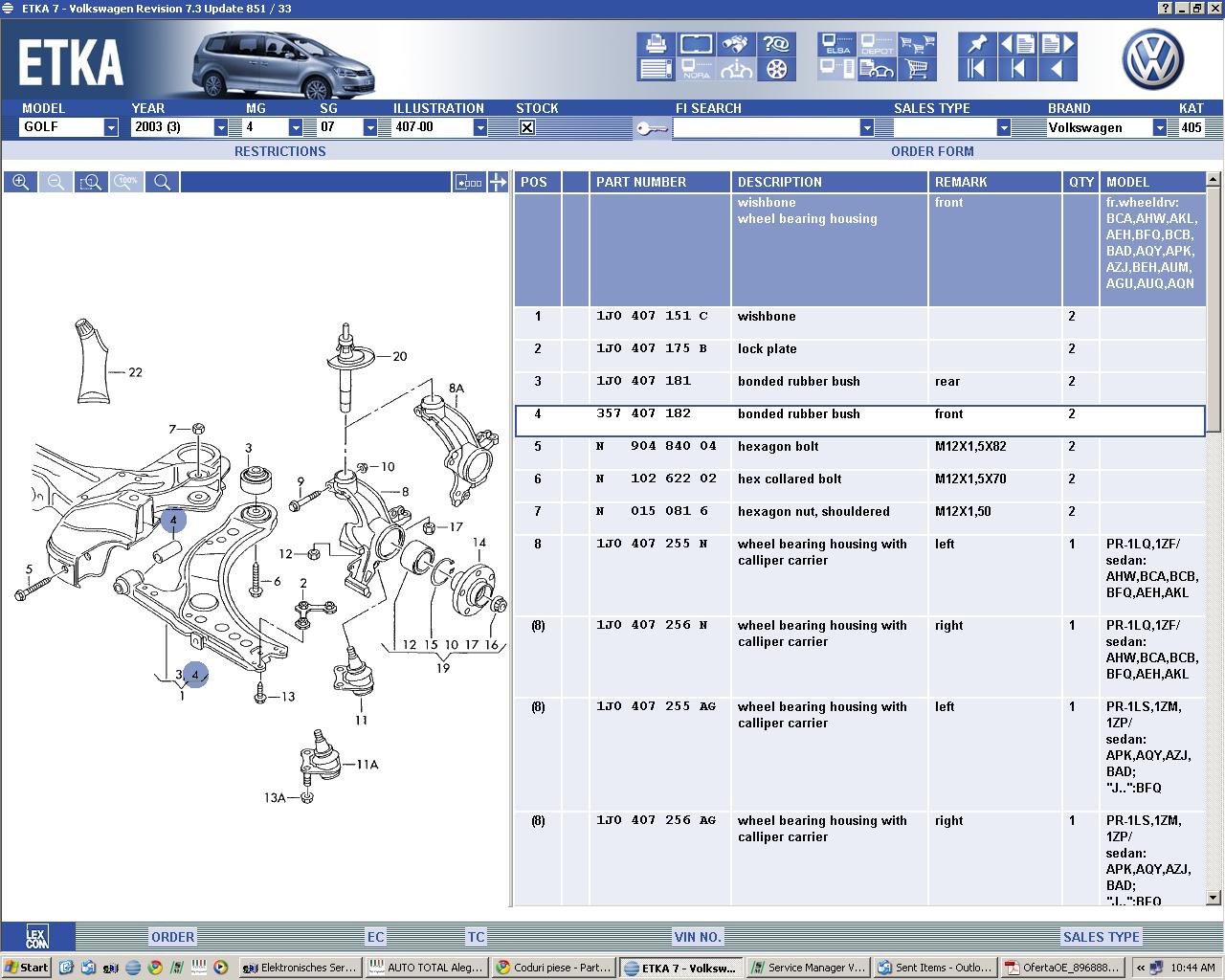The width and height of the screenshot is (1225, 980).
Task: Click the parts list scroll down arrow
Action: [1214, 898]
